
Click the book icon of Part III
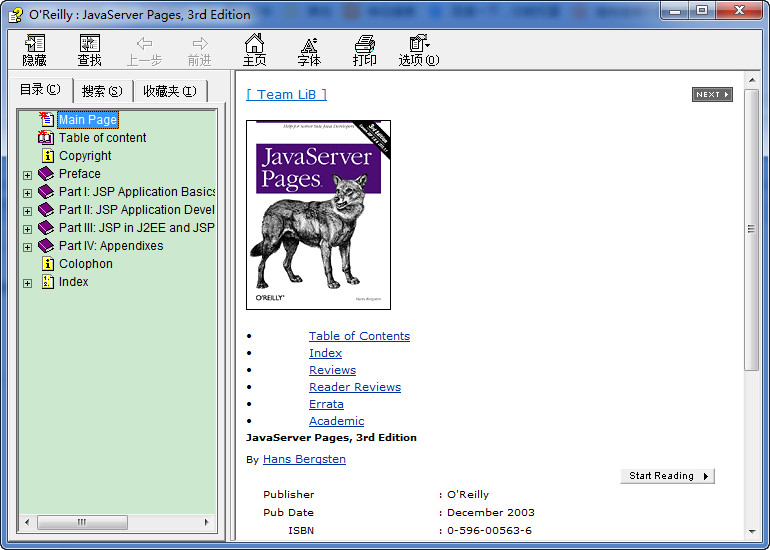click(46, 227)
